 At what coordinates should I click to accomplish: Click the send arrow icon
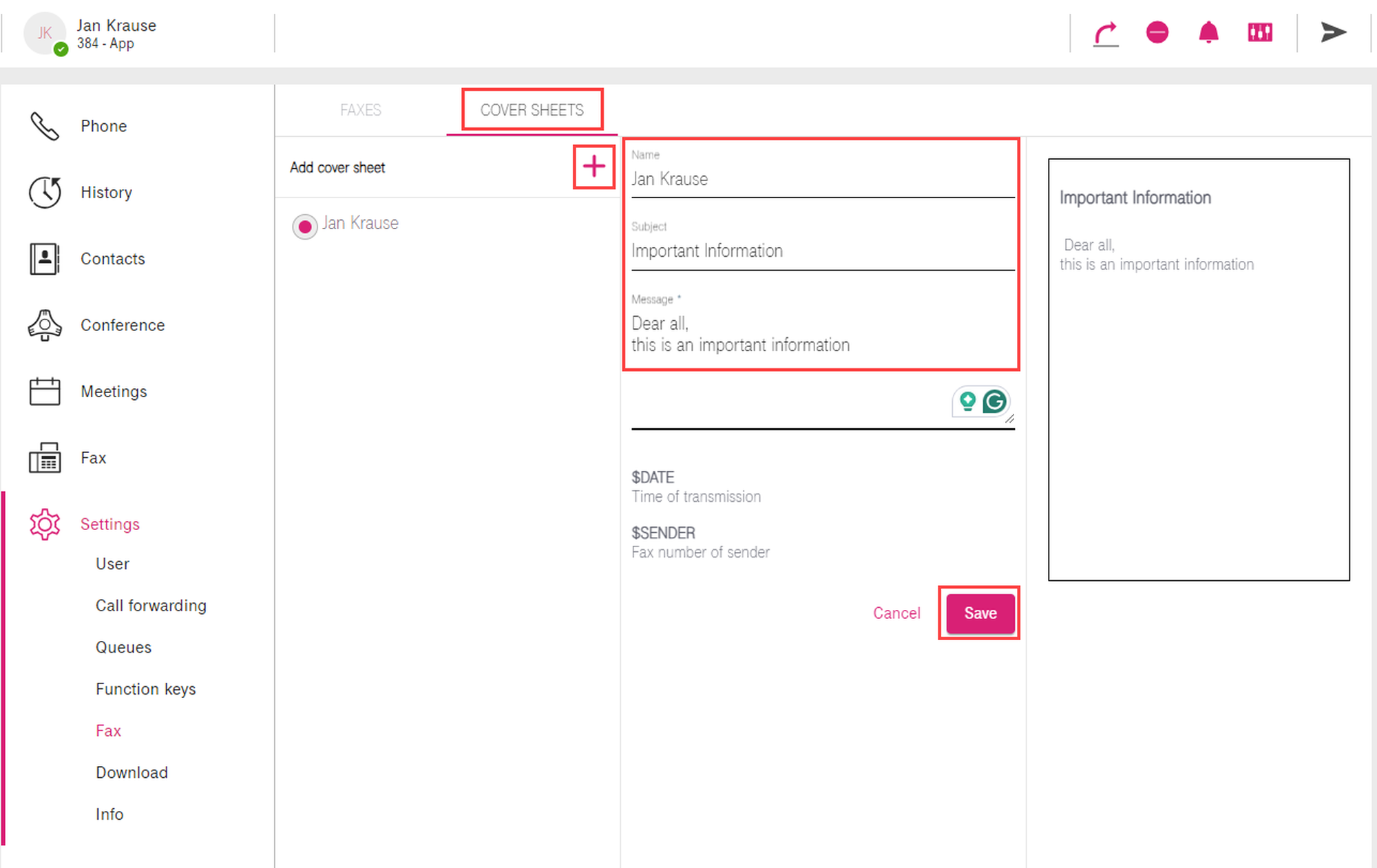pos(1333,32)
